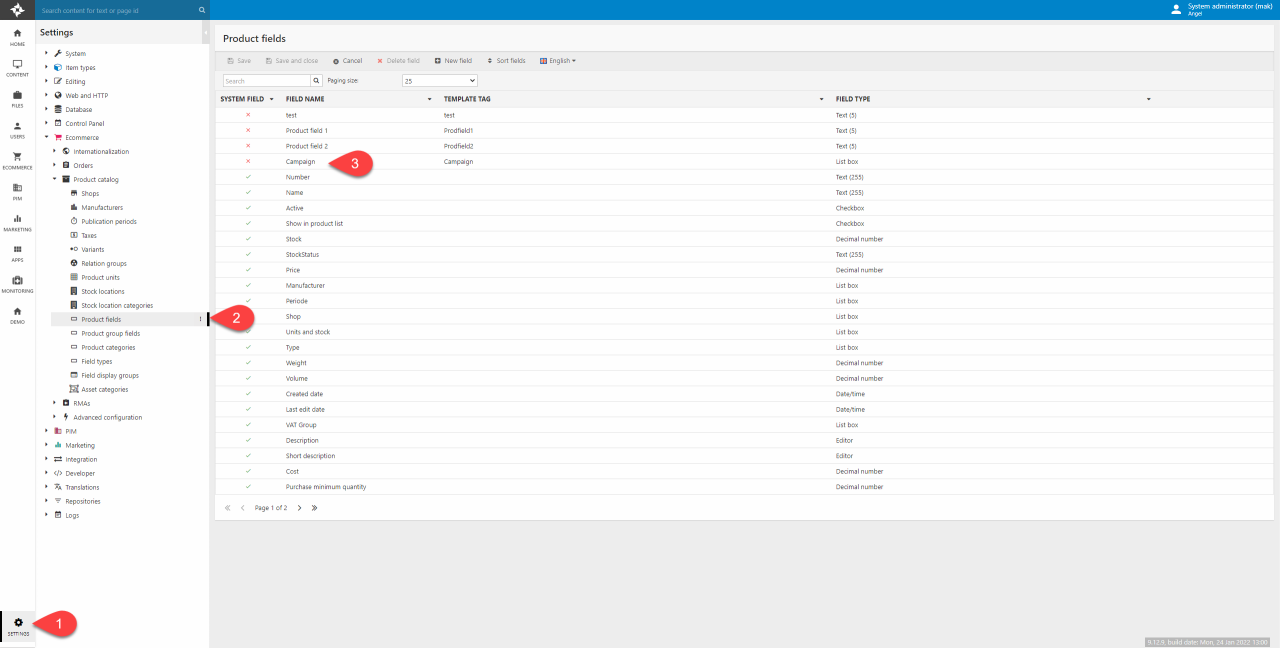Open the Paging size dropdown
Viewport: 1280px width, 648px height.
click(440, 80)
